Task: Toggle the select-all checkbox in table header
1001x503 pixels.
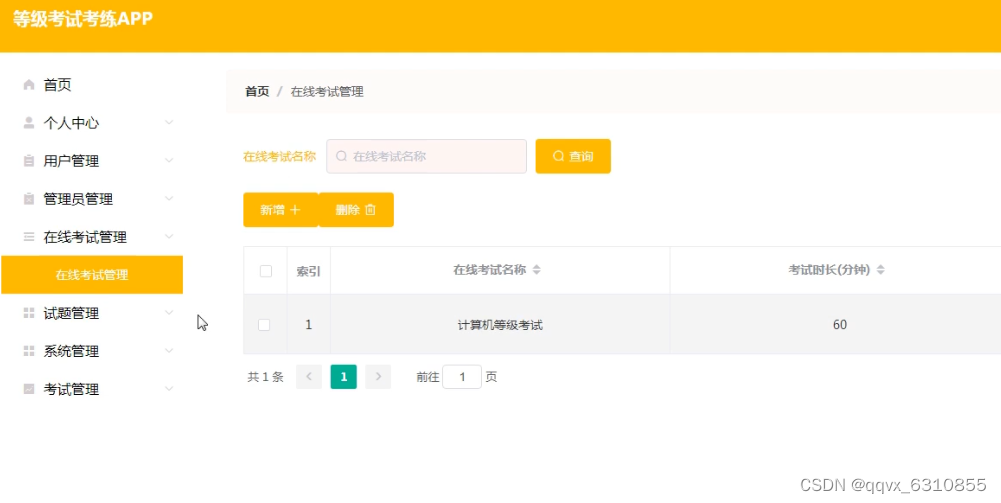Action: coord(266,271)
